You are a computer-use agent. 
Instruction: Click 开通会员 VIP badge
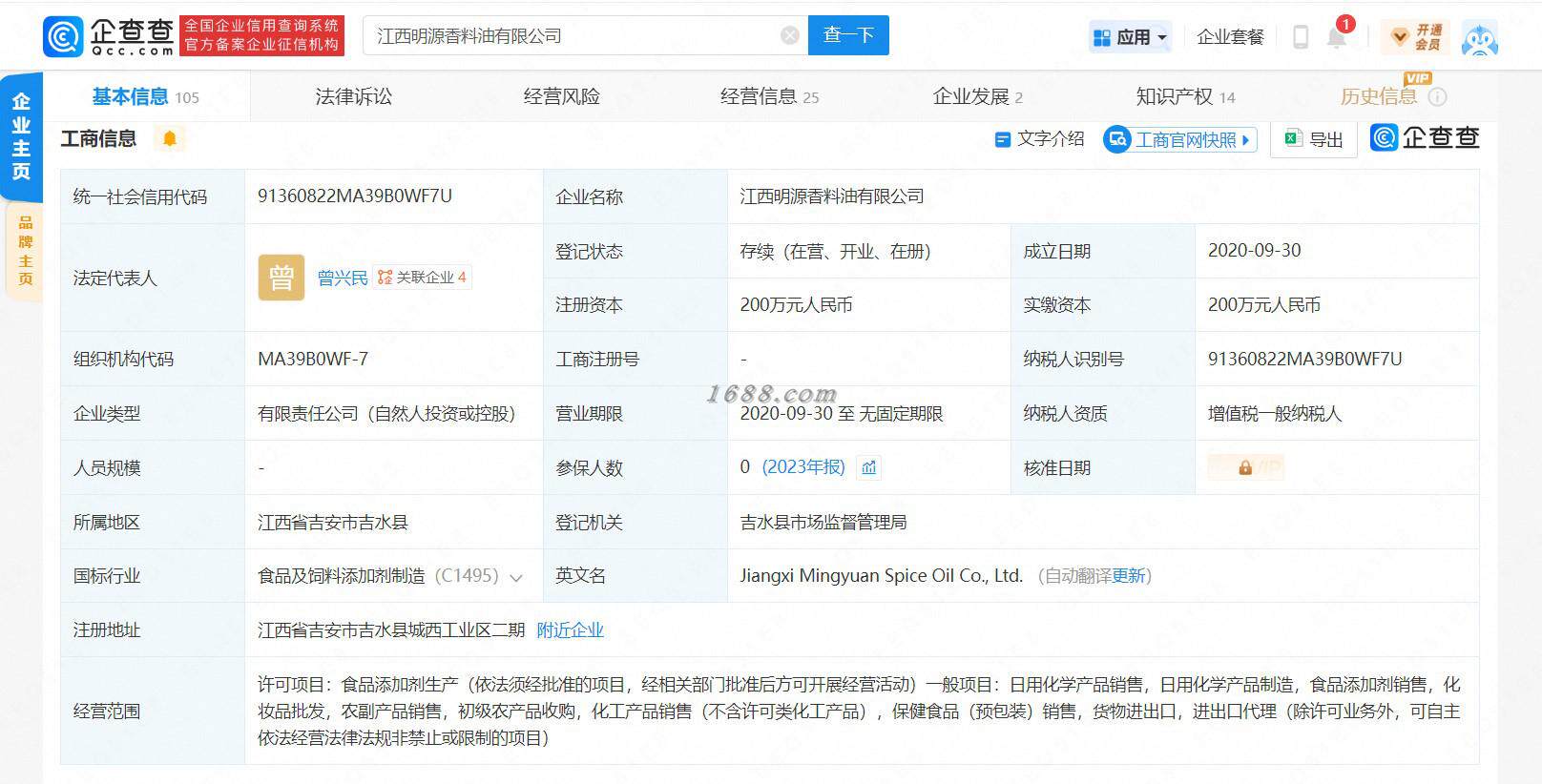(1416, 37)
